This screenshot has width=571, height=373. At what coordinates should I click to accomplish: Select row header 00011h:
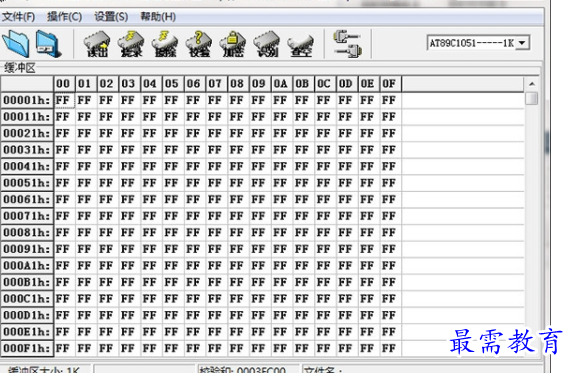tap(27, 117)
